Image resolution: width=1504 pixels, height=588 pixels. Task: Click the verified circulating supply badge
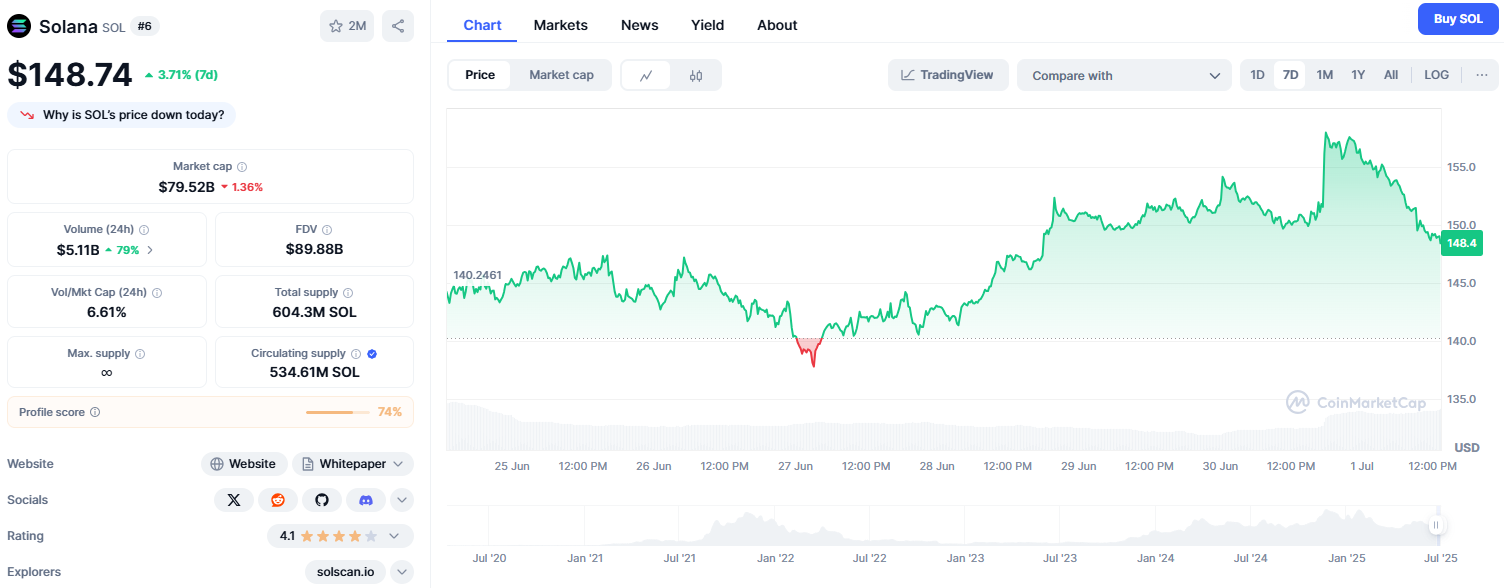coord(372,354)
